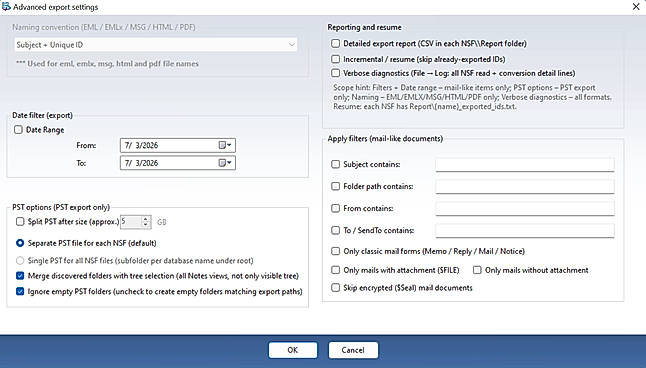The height and width of the screenshot is (368, 646).
Task: Click the Cancel button
Action: pos(353,350)
